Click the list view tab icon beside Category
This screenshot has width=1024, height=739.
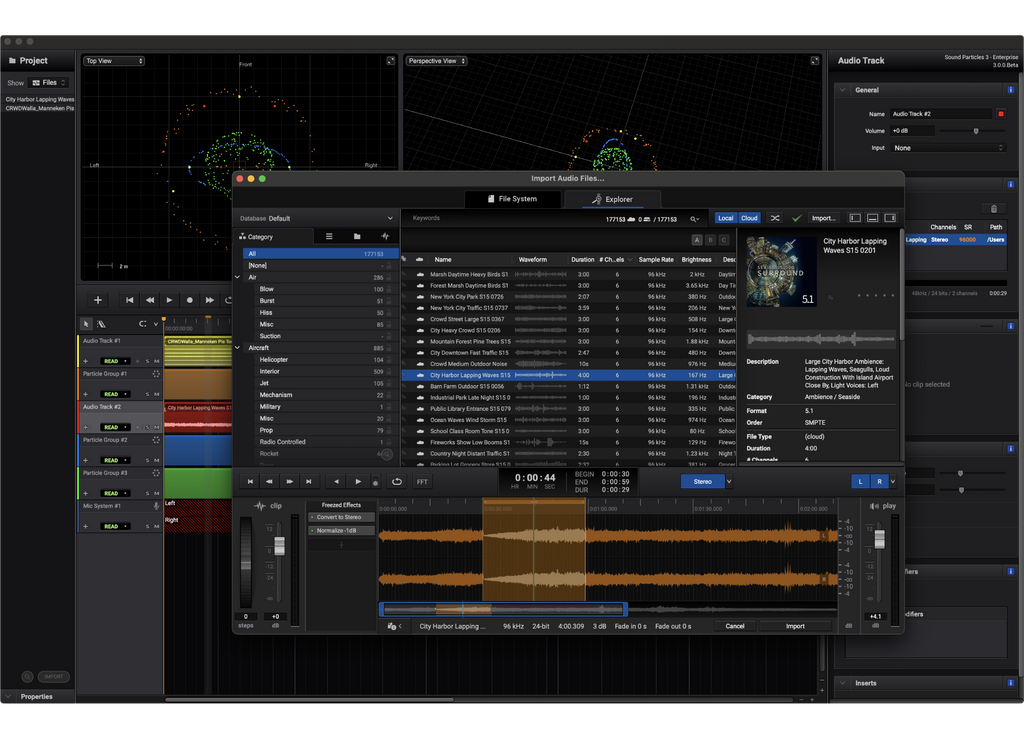pyautogui.click(x=329, y=237)
